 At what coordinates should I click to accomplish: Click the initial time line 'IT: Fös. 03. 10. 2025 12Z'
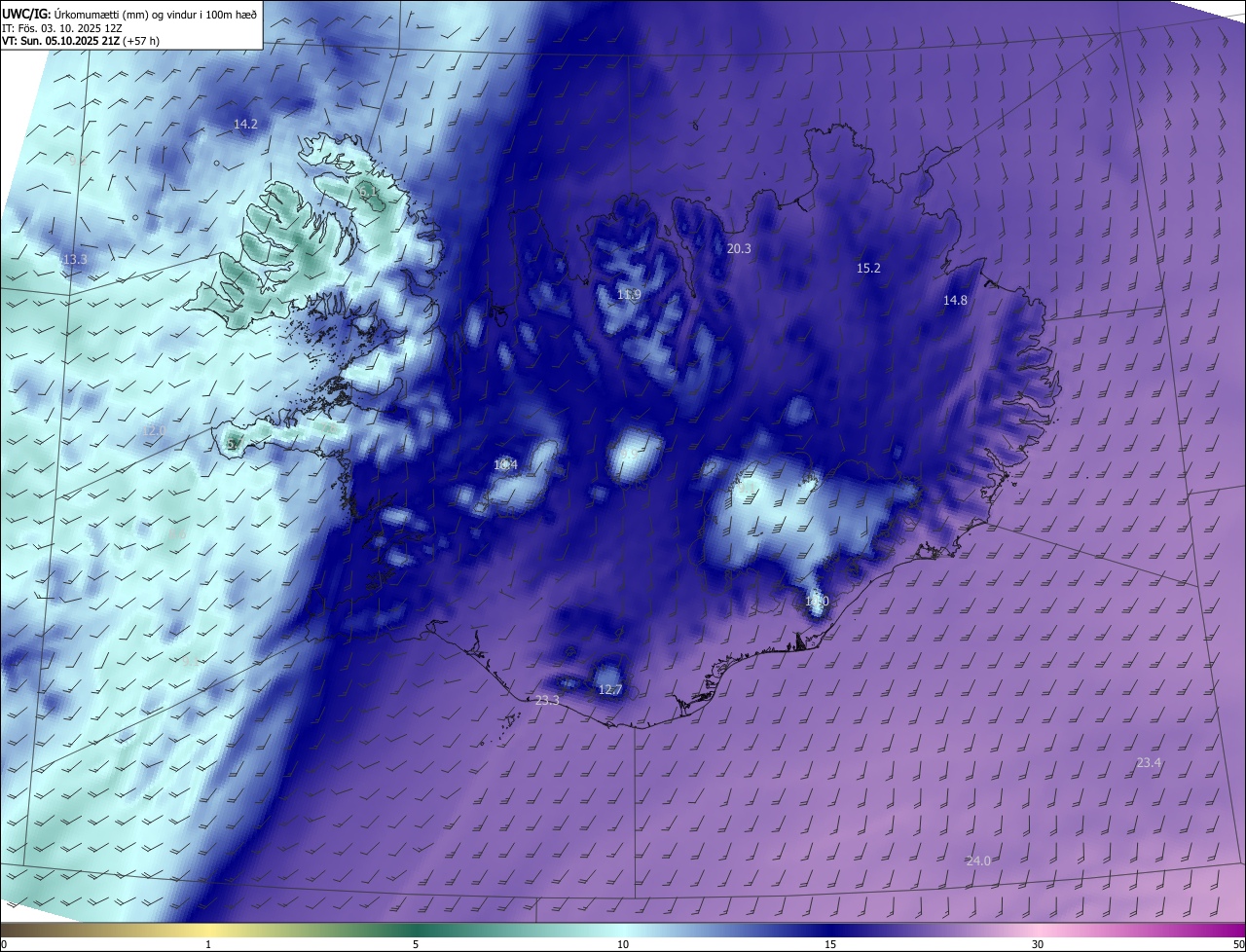[60, 27]
